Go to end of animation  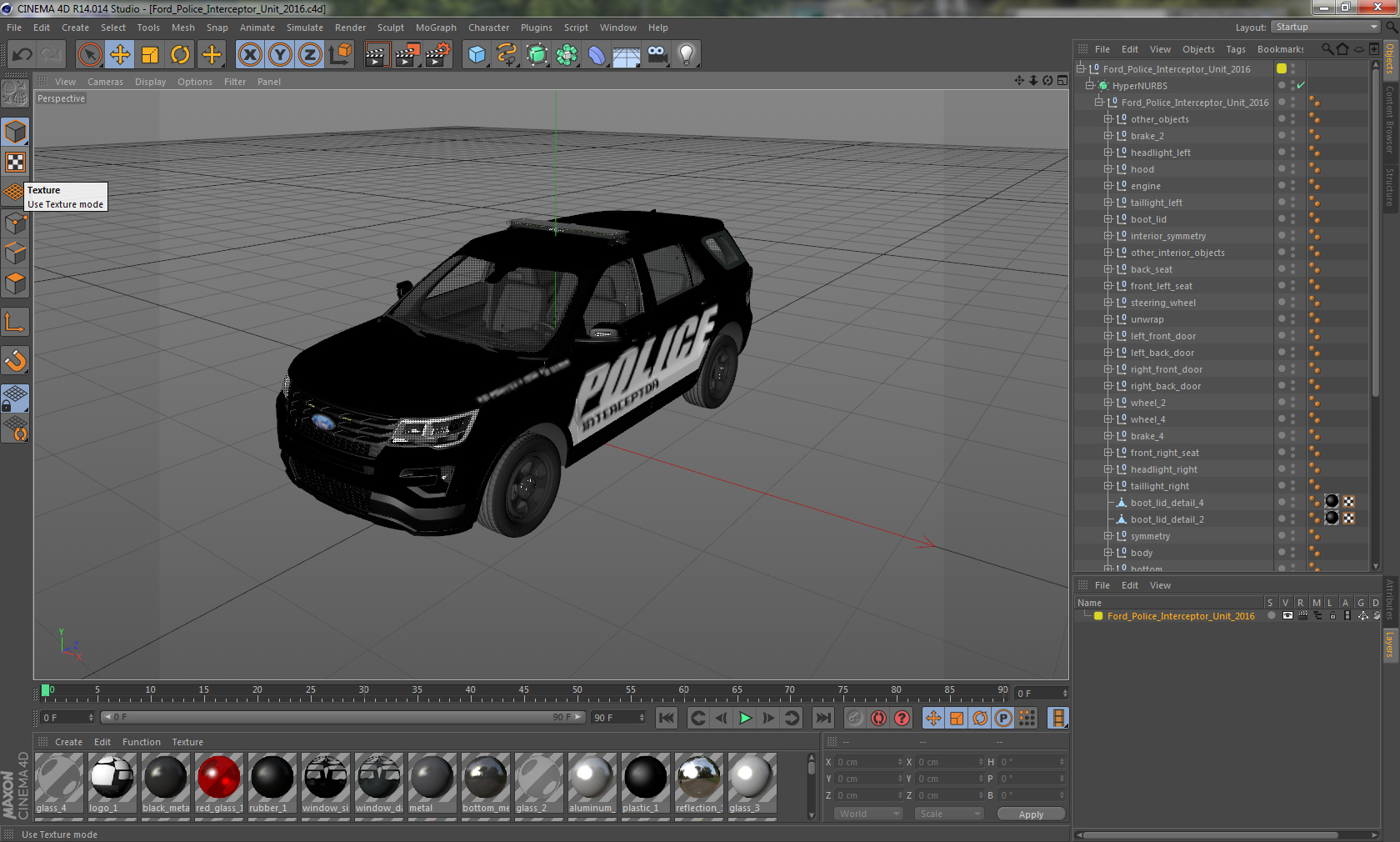(x=823, y=718)
